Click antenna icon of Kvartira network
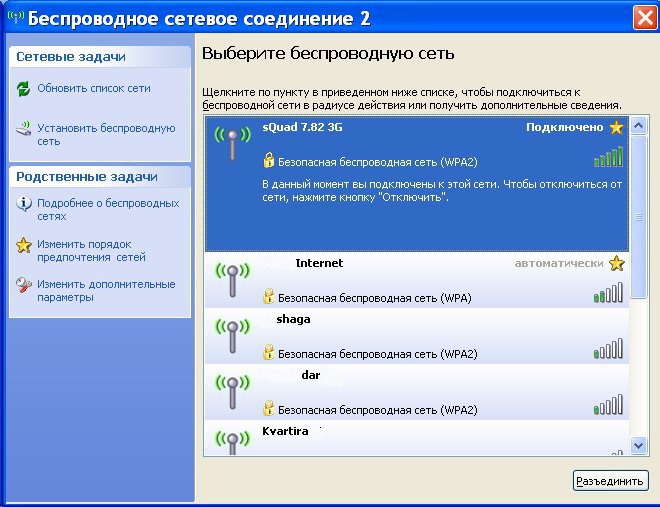The image size is (660, 507). [232, 442]
